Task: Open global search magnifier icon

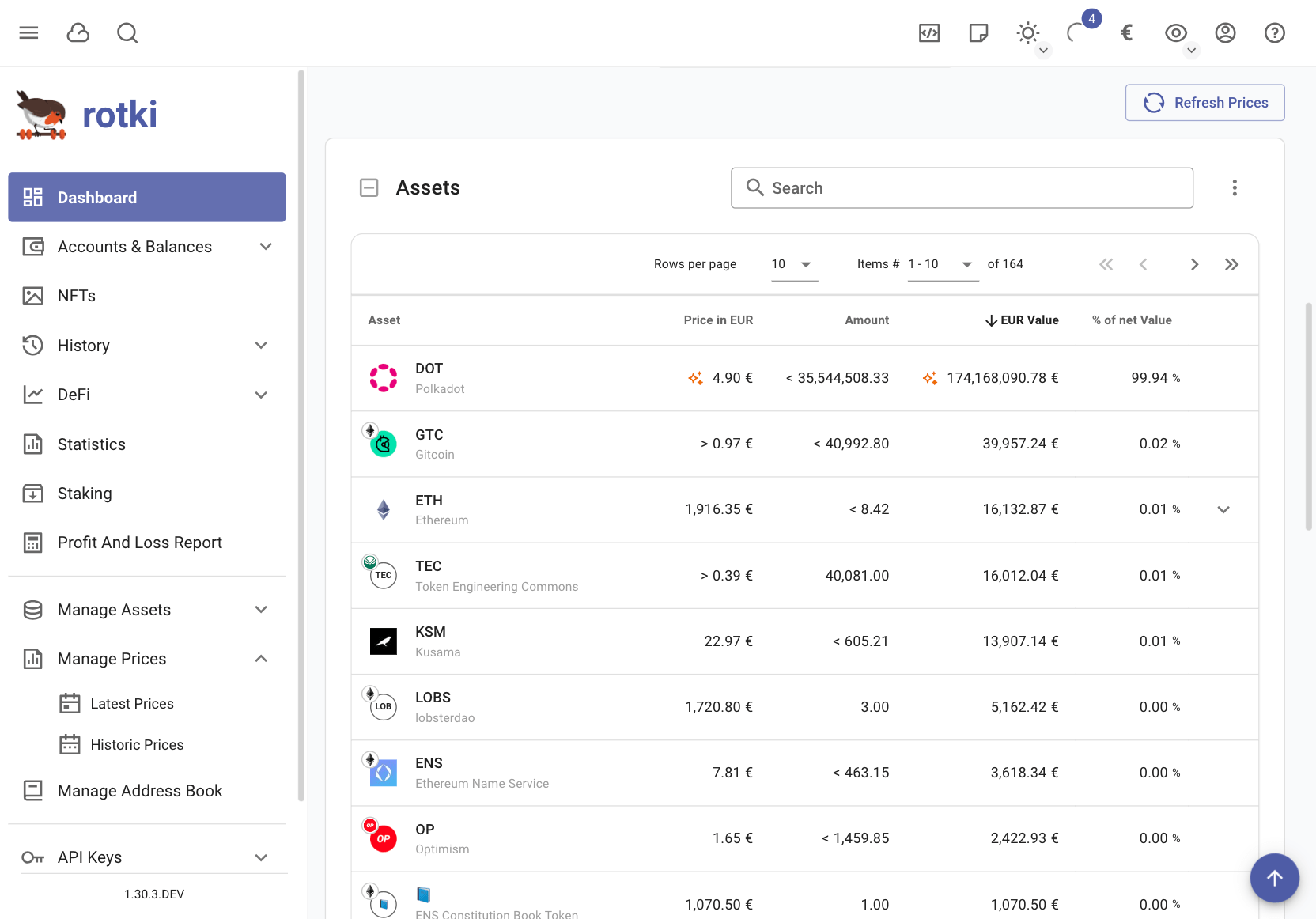Action: tap(127, 32)
